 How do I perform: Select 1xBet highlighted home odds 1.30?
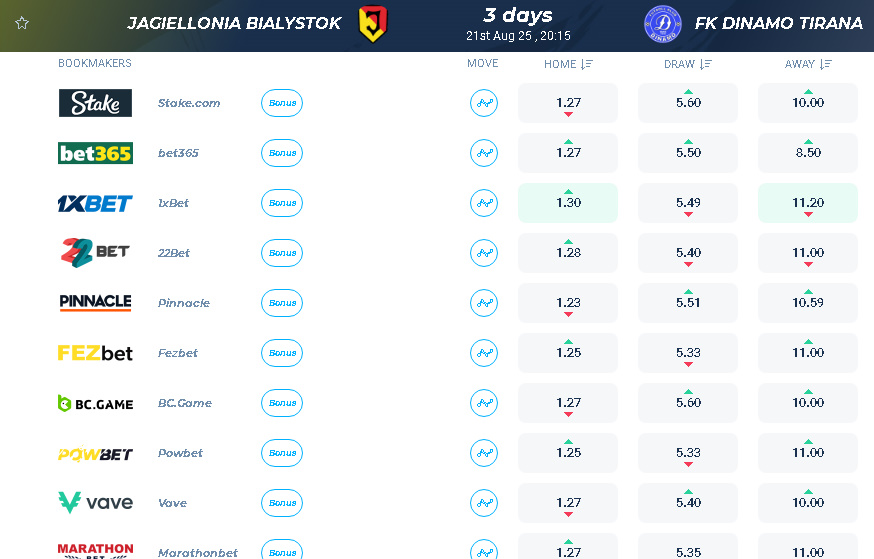coord(568,203)
